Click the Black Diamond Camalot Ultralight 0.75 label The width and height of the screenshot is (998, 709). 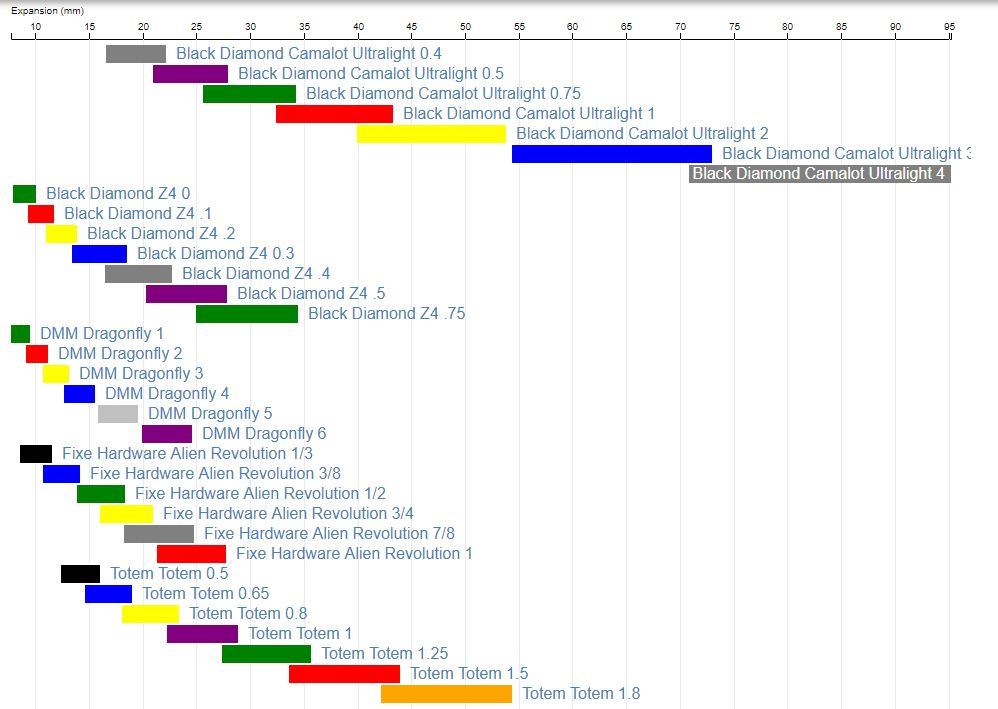(443, 94)
